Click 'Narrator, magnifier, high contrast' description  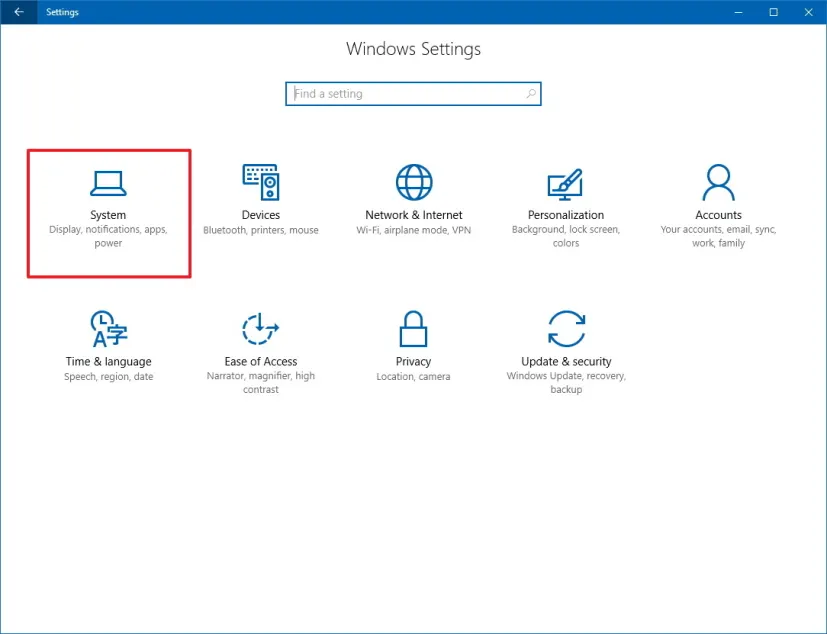(x=261, y=382)
